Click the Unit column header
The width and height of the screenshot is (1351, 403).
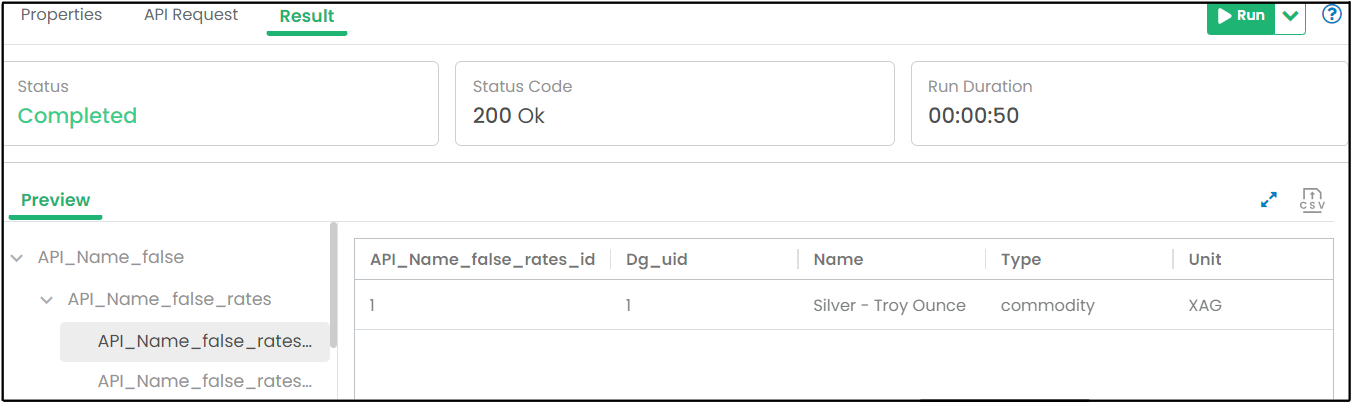pos(1205,260)
